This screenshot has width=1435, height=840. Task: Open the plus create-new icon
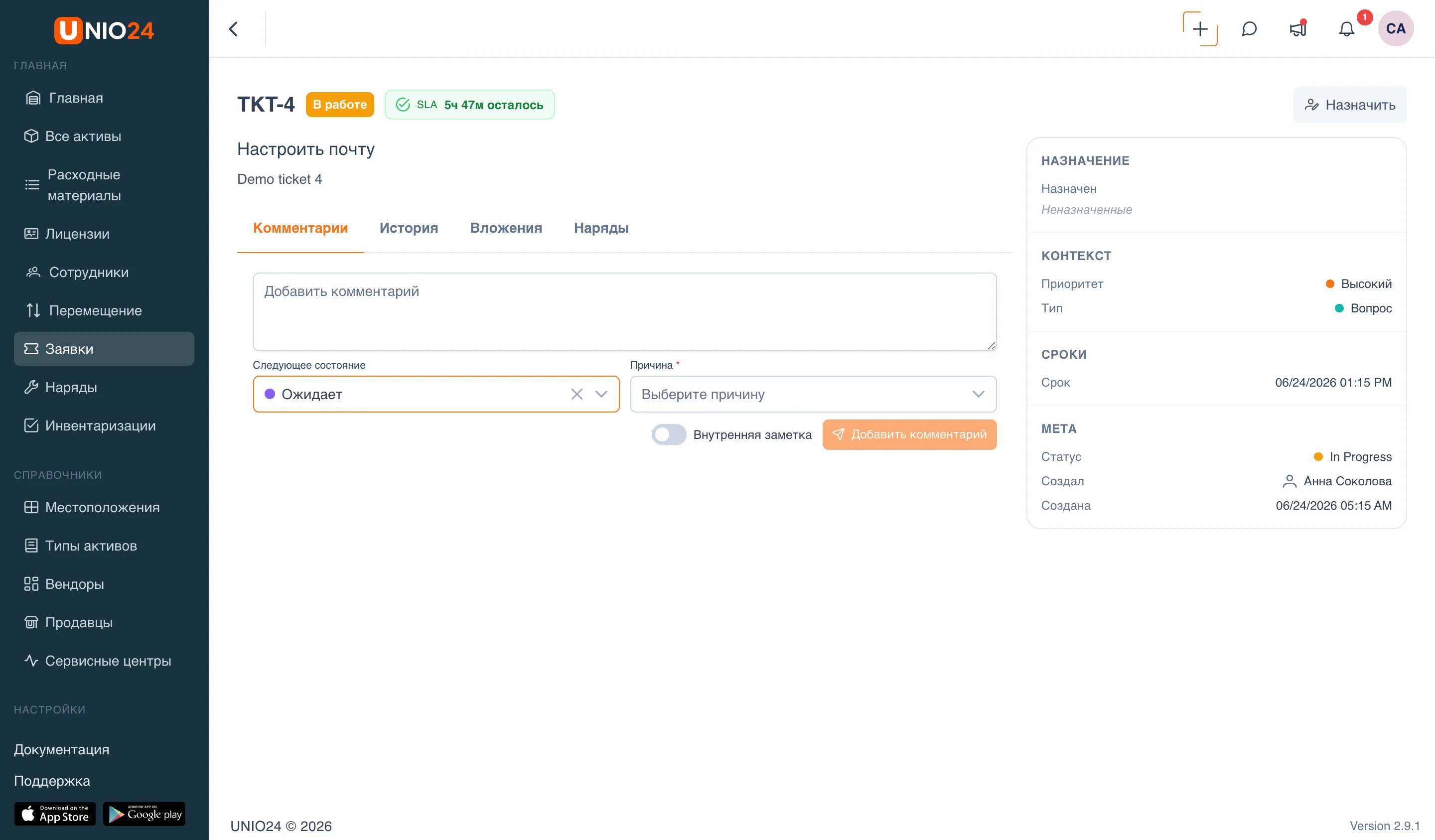[x=1200, y=29]
